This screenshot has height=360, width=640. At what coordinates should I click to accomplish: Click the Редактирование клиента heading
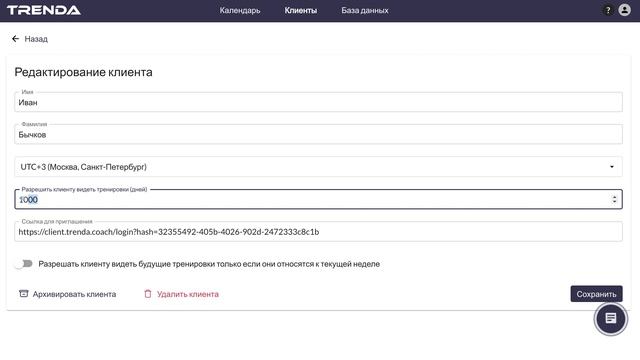coord(83,72)
